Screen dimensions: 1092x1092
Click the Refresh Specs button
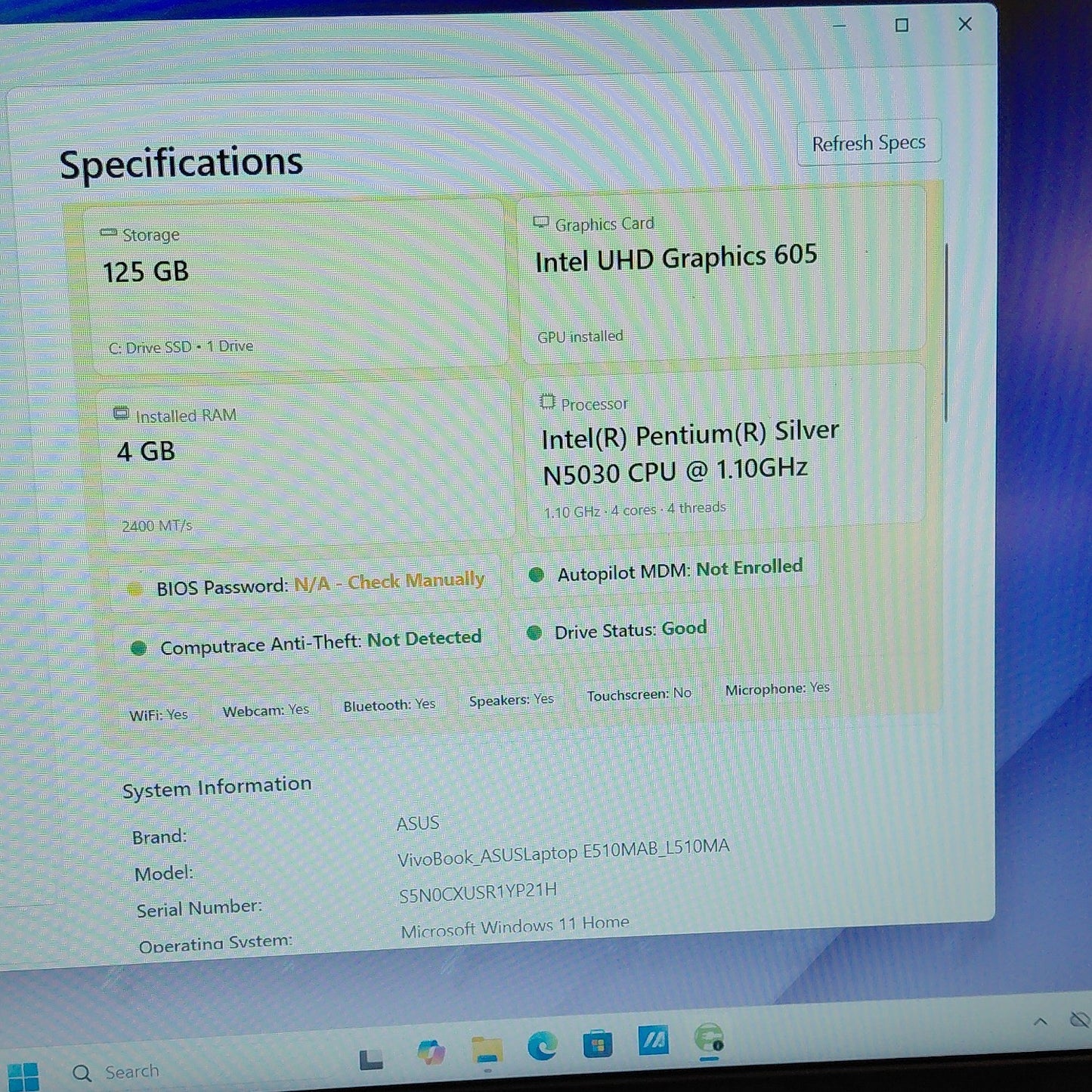[869, 142]
